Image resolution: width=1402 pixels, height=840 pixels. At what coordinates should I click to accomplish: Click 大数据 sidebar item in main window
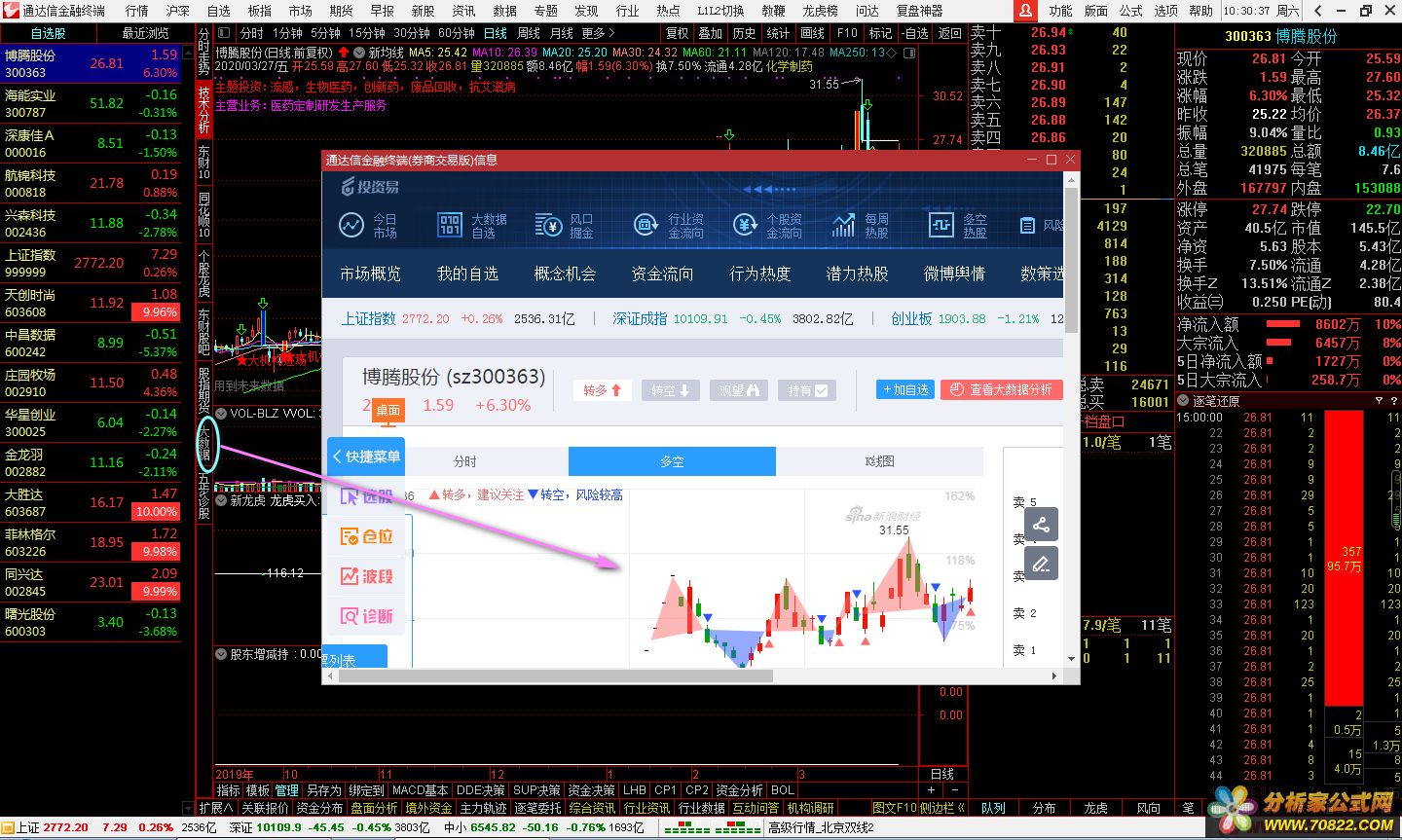203,445
